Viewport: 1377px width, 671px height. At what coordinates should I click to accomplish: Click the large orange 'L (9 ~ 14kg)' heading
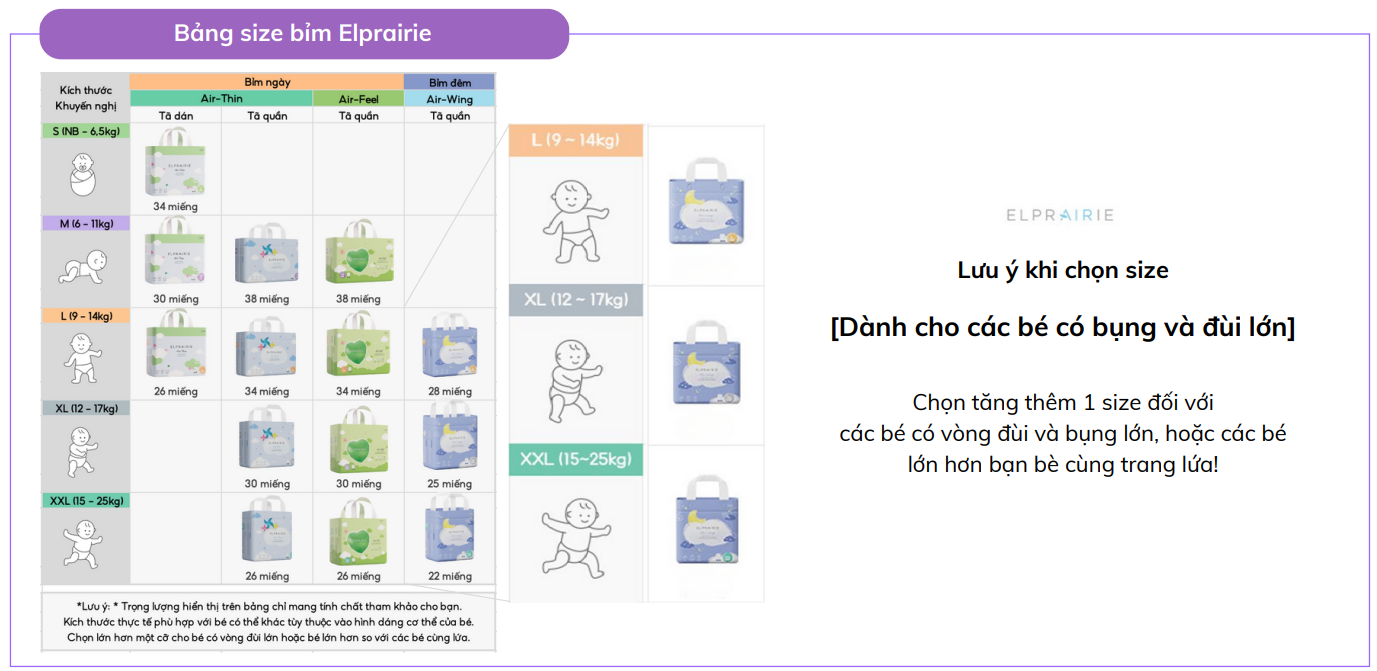pyautogui.click(x=575, y=140)
